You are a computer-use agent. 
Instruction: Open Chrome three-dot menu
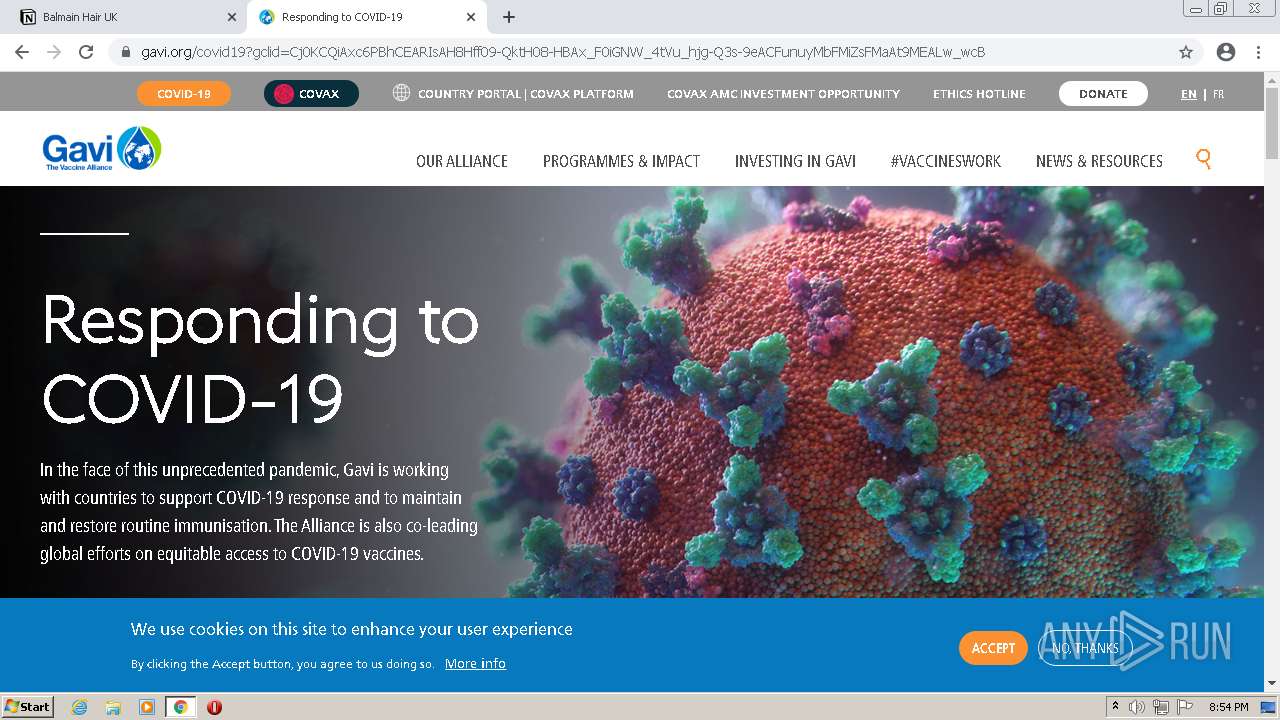click(x=1258, y=52)
